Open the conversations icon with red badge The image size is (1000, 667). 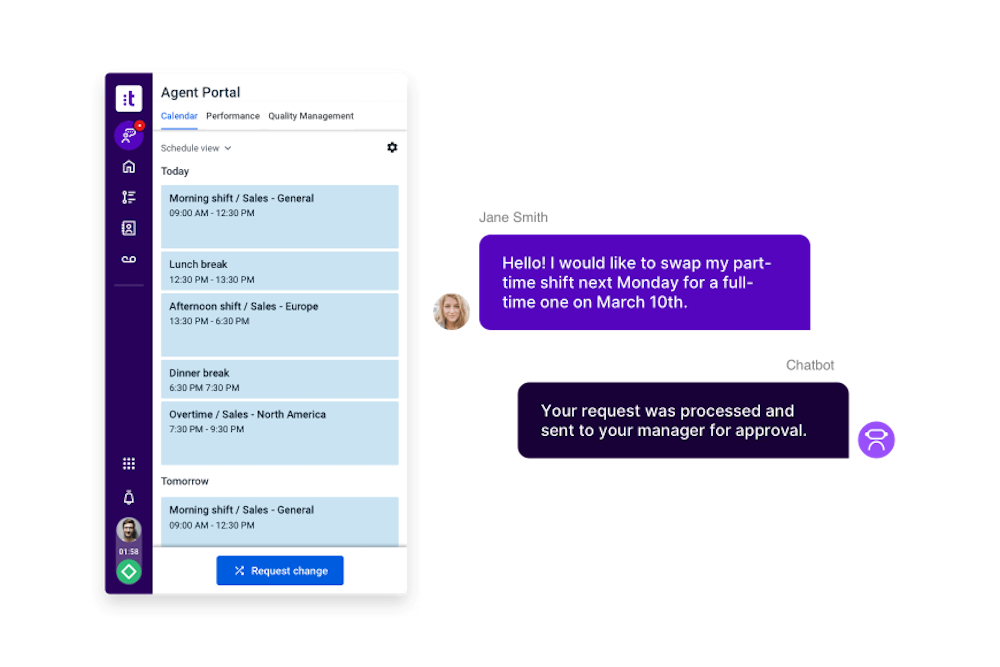pyautogui.click(x=129, y=135)
